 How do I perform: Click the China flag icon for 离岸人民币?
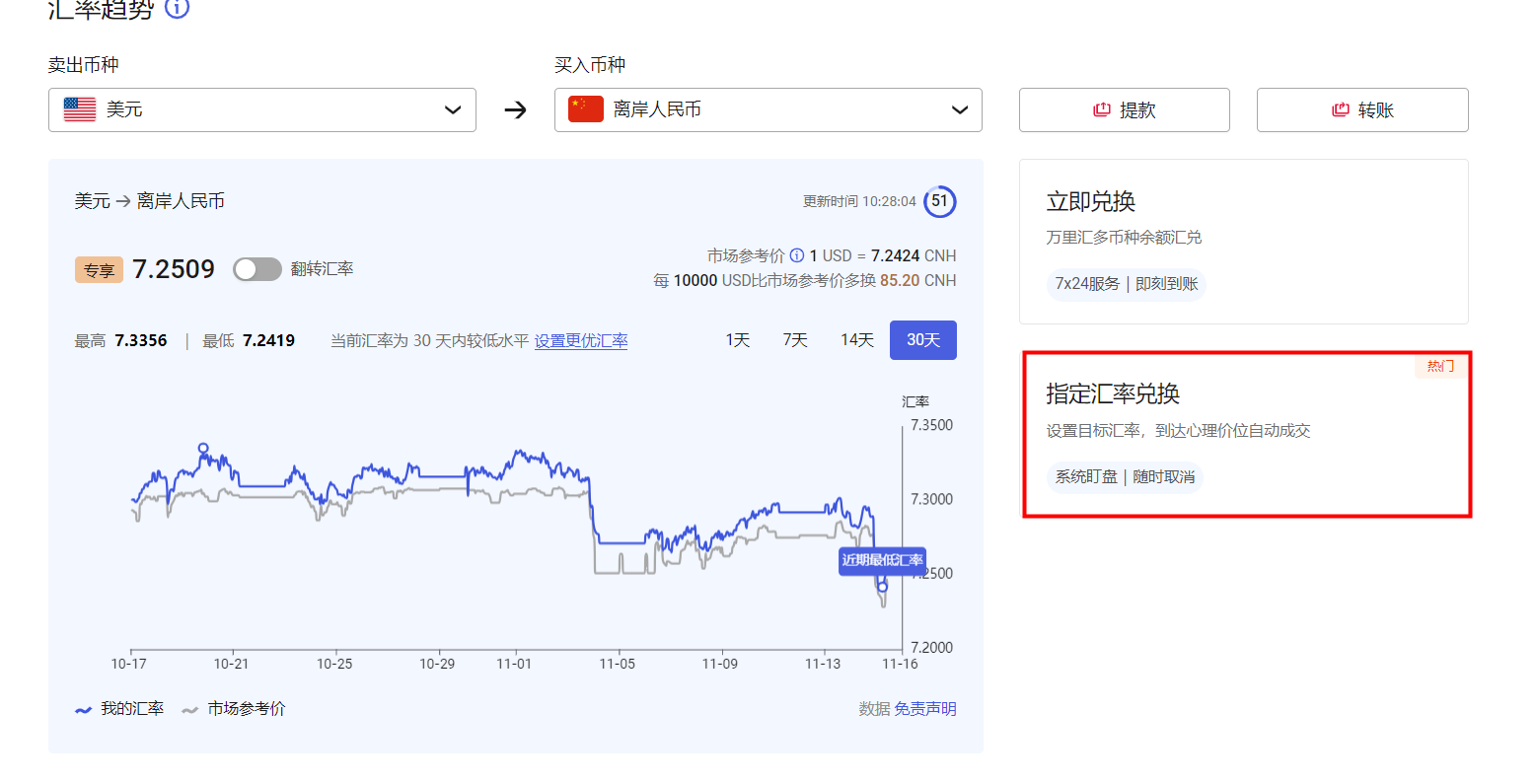tap(585, 109)
